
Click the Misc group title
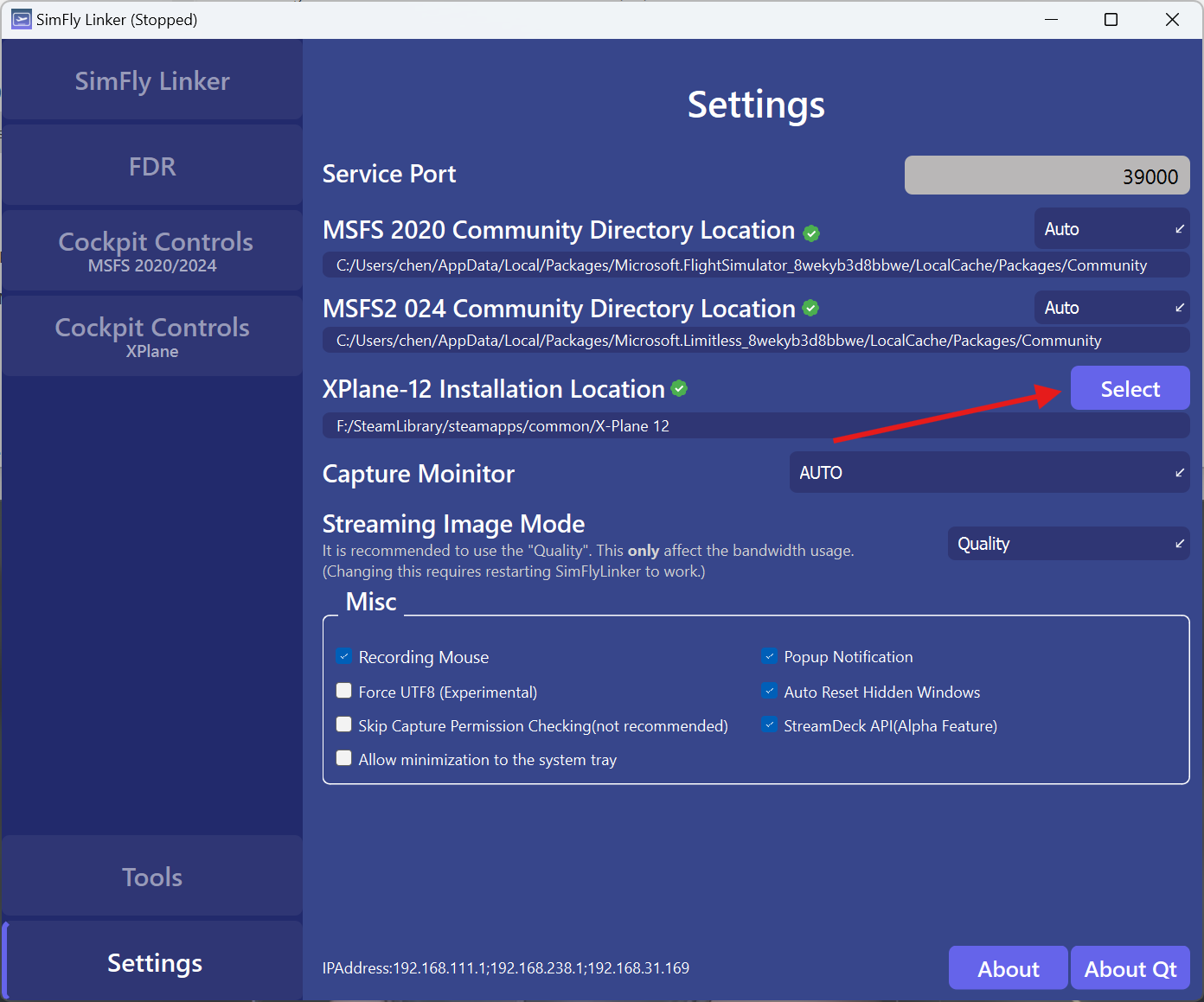coord(371,602)
